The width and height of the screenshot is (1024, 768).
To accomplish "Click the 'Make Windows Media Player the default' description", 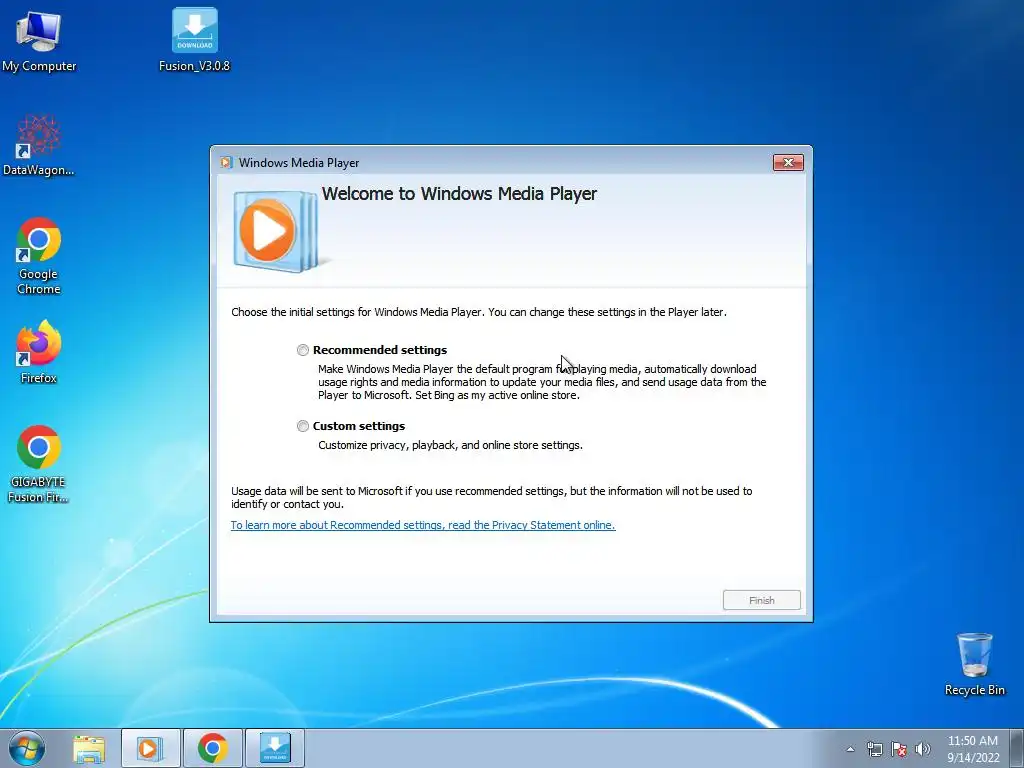I will [x=542, y=382].
